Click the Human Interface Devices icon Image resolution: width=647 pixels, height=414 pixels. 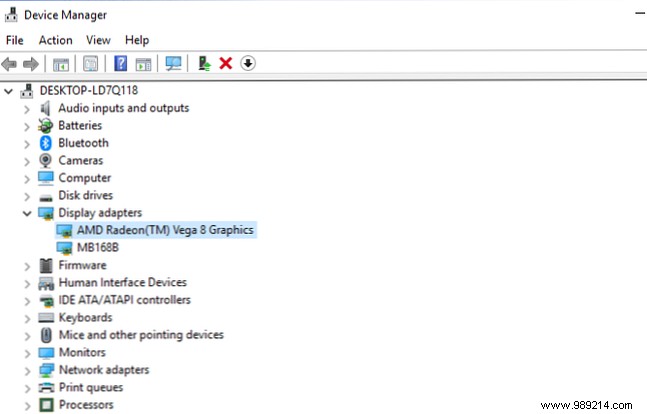46,283
